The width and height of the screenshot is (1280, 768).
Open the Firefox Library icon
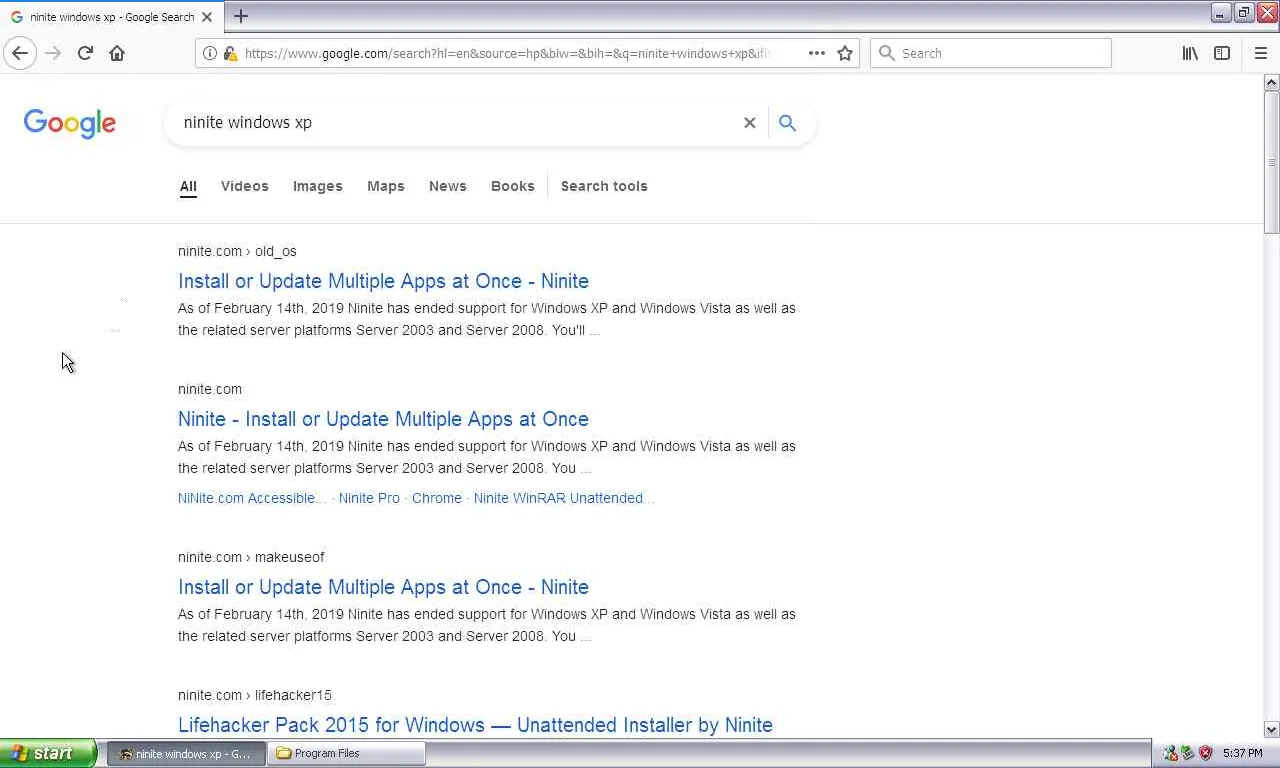(1190, 53)
